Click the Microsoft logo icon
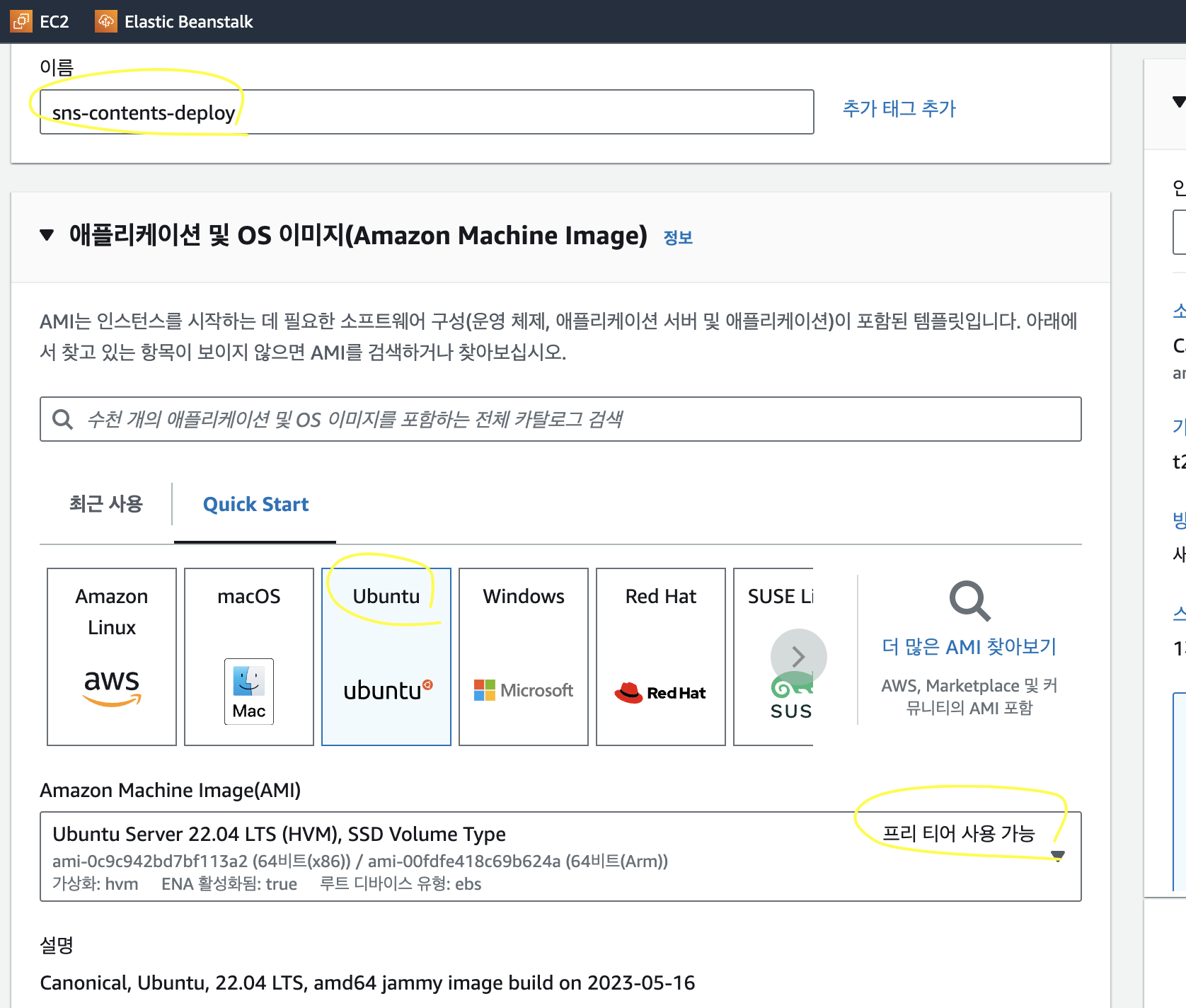This screenshot has height=1008, width=1186. (524, 690)
